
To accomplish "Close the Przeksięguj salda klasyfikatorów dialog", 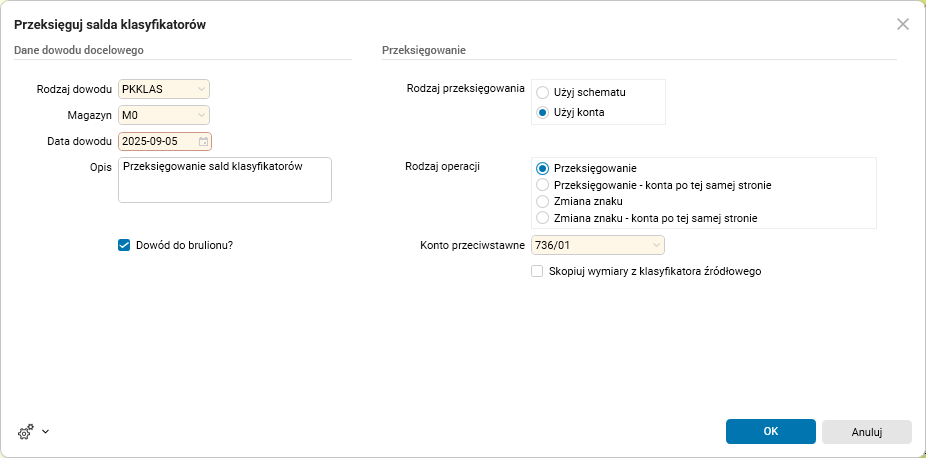I will click(x=903, y=24).
